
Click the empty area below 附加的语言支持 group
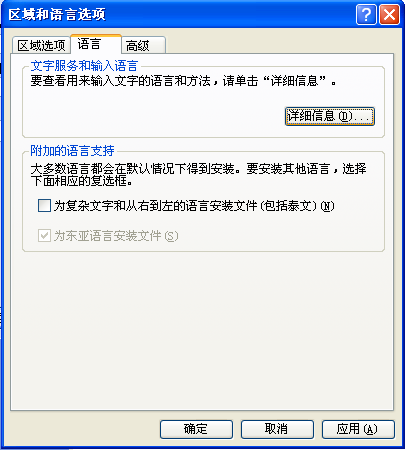(x=202, y=330)
